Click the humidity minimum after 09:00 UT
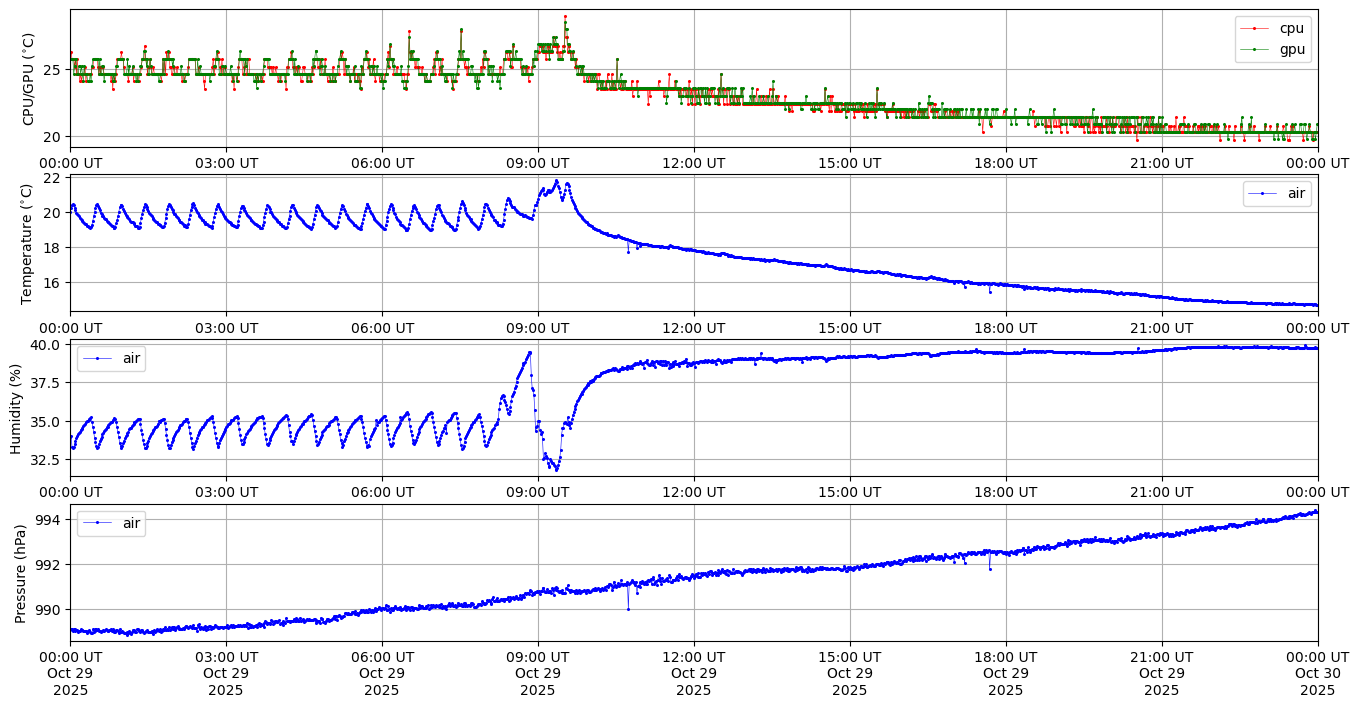This screenshot has height=707, width=1359. click(556, 468)
